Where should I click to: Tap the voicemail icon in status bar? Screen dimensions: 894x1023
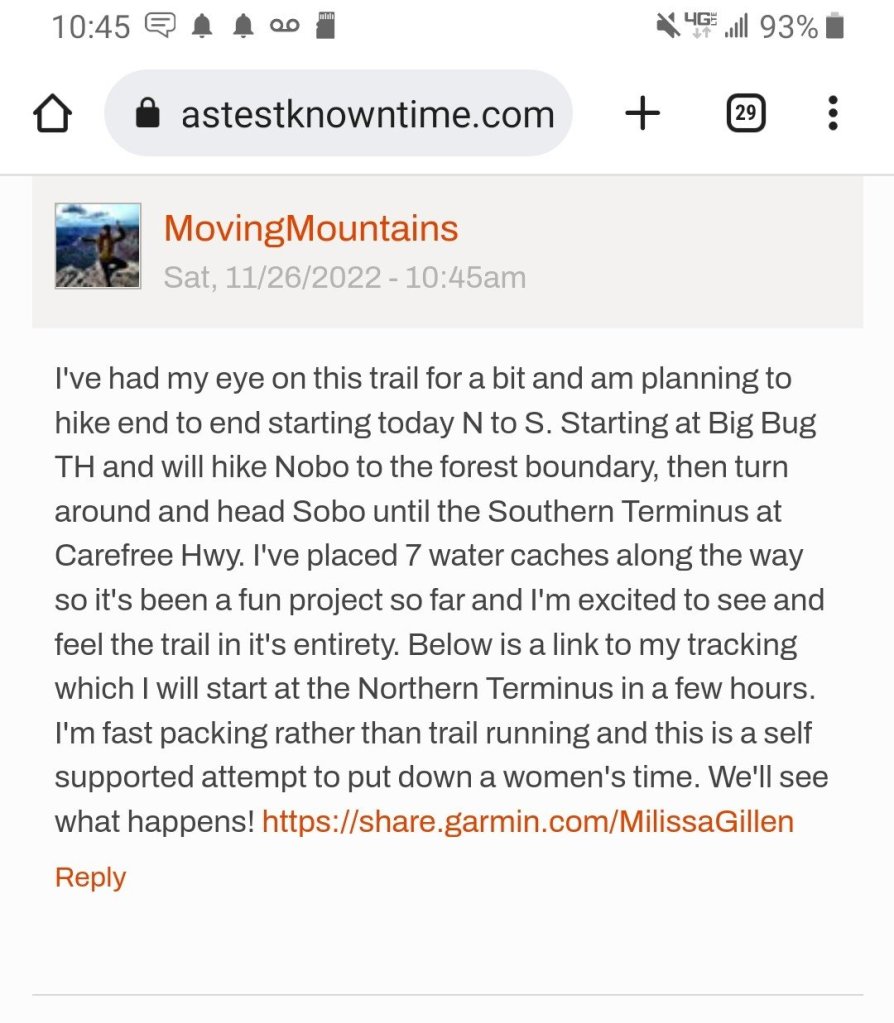(x=284, y=26)
